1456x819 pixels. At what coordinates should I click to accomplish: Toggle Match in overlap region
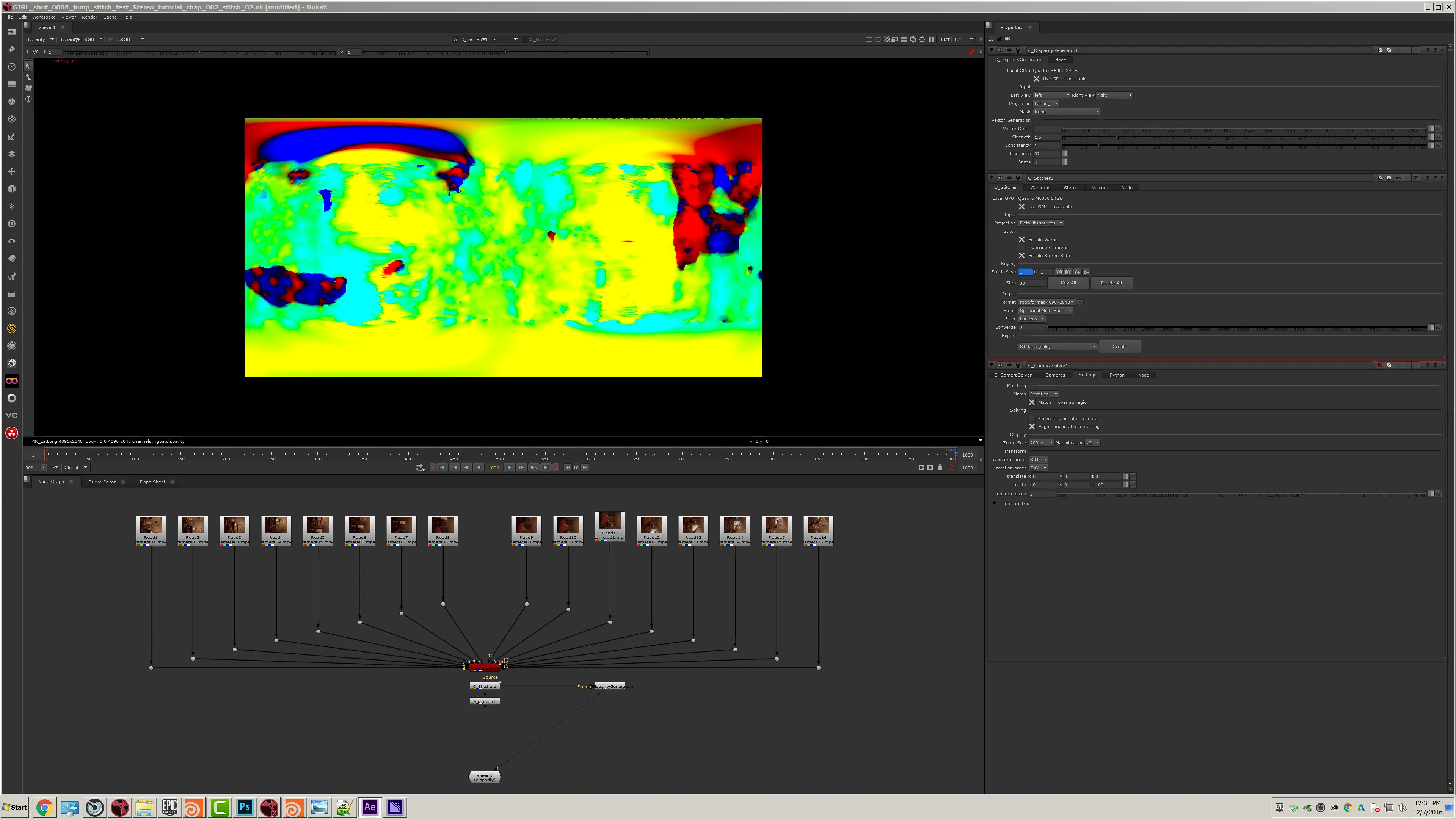1031,402
